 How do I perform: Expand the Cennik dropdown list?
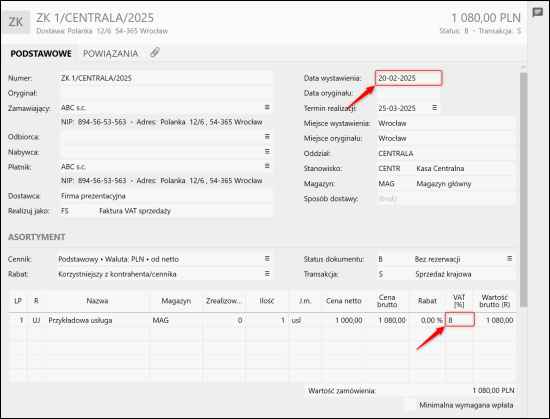pyautogui.click(x=267, y=259)
